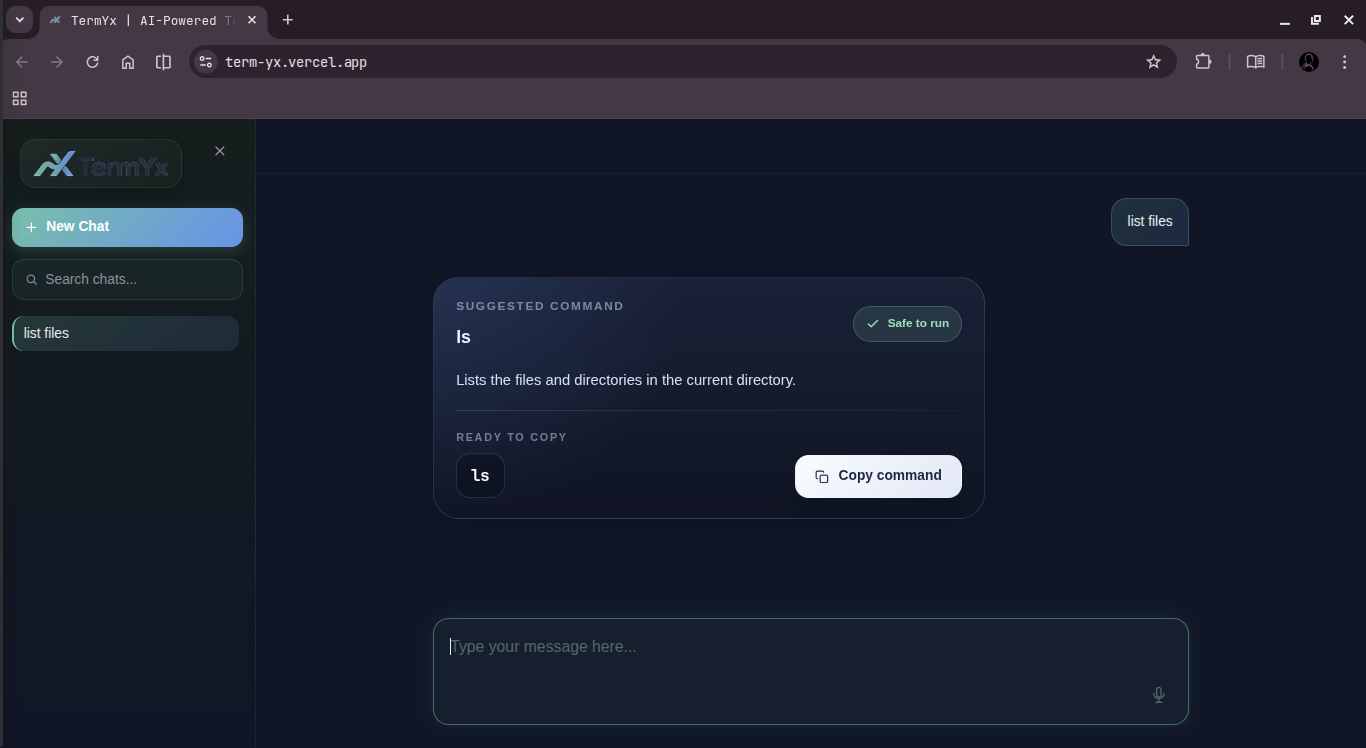Restore the browser window size
Screen dimensions: 1366x748
(1316, 20)
